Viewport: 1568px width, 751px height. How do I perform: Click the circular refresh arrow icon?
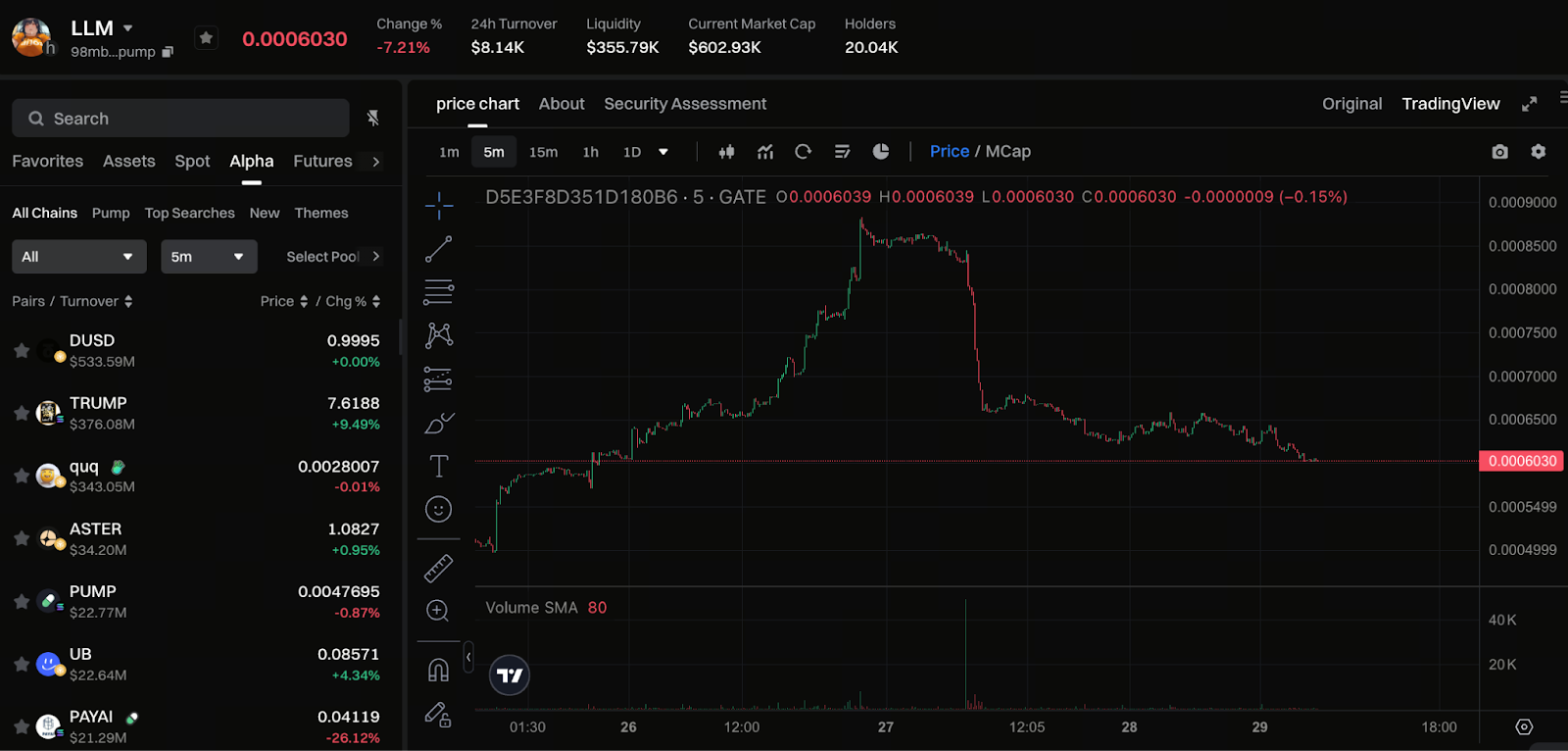[x=804, y=152]
